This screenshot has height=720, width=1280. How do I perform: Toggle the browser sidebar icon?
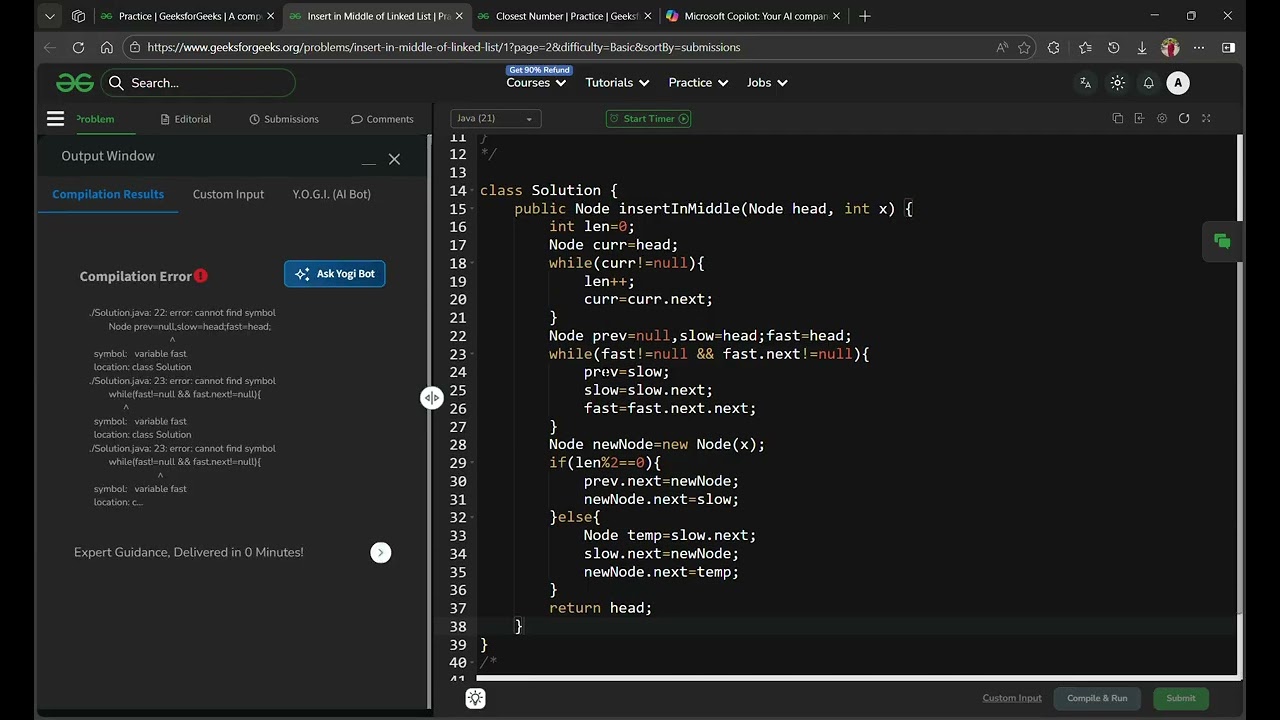coord(1228,47)
